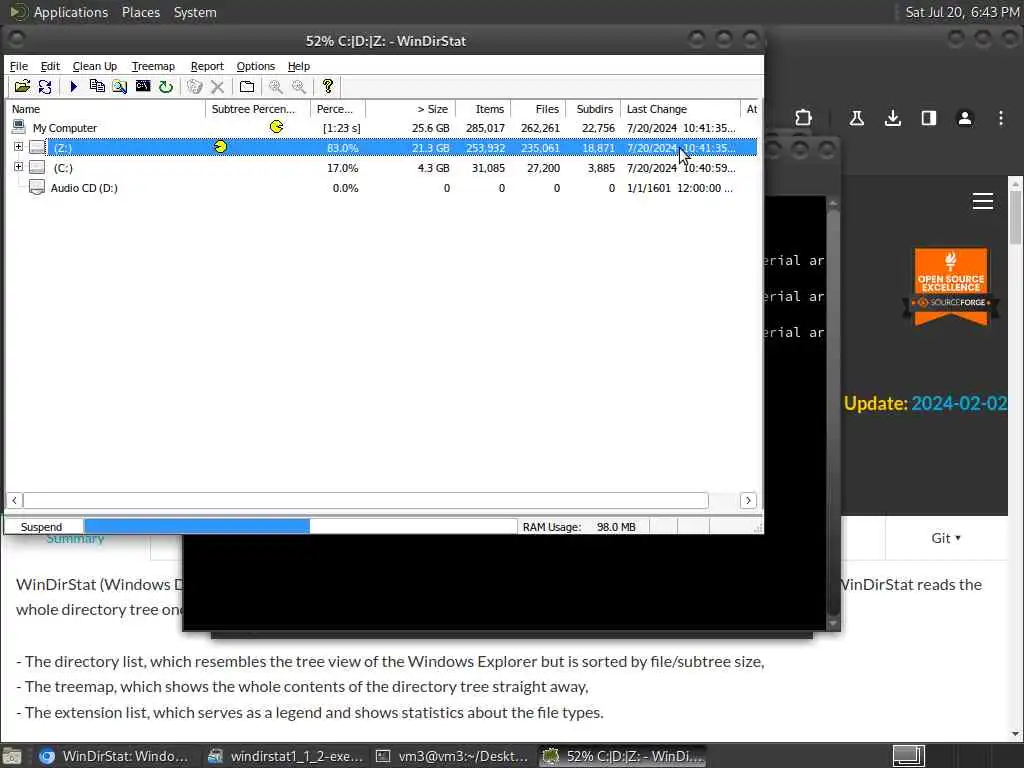This screenshot has width=1024, height=768.
Task: Click the pacman animation in Z: row
Action: [220, 147]
